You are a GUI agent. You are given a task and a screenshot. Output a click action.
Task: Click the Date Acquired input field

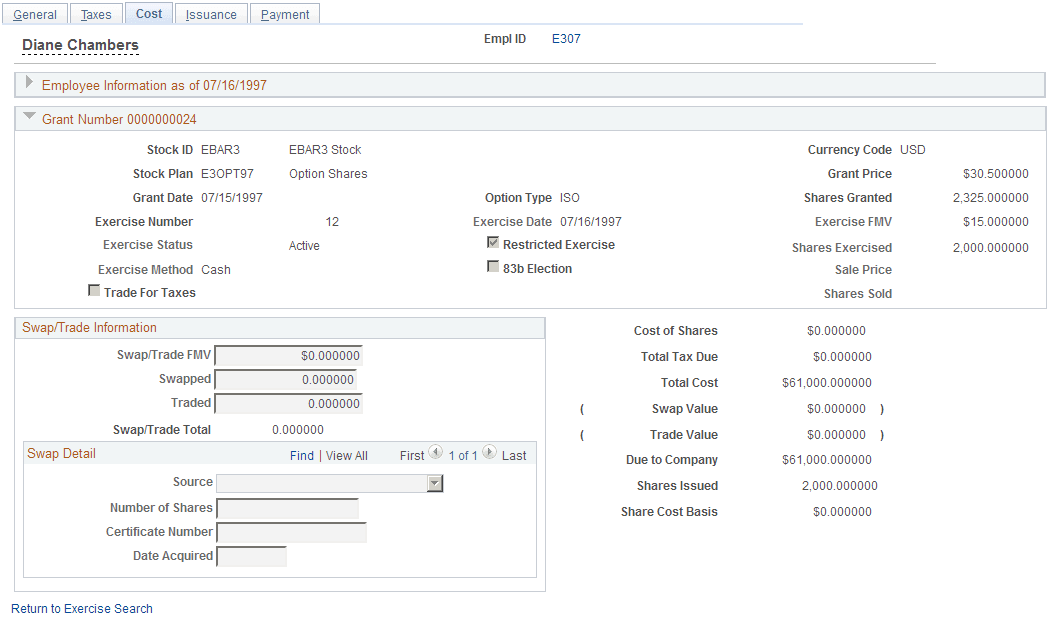point(251,556)
